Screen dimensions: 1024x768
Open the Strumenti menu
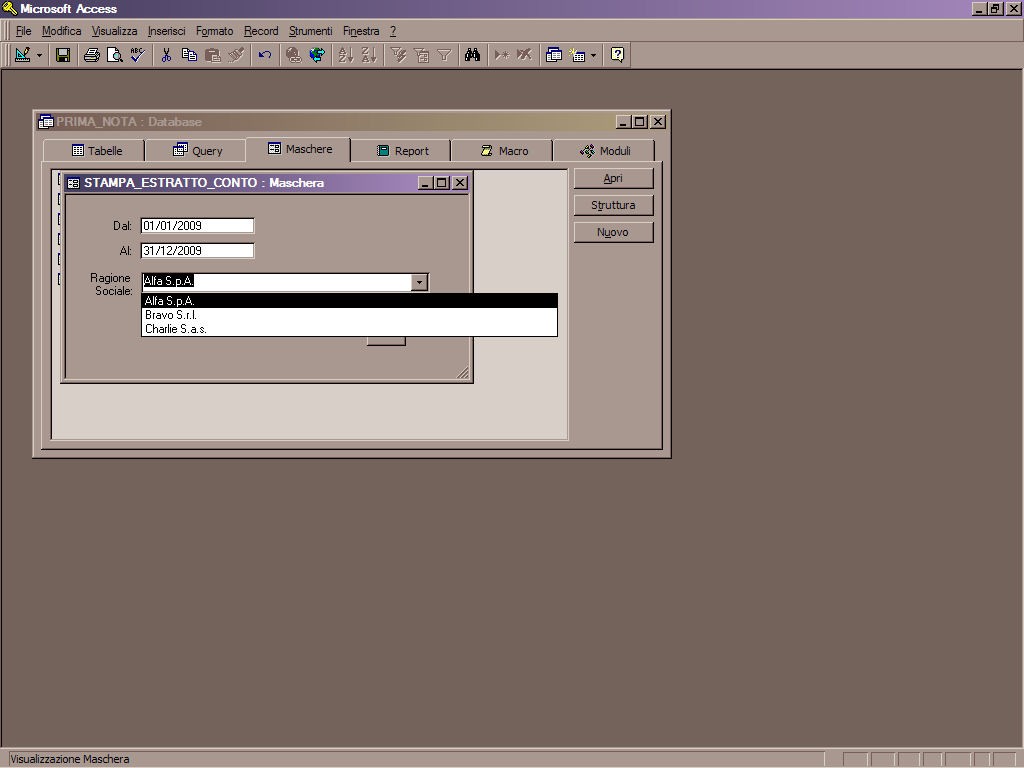(x=310, y=31)
